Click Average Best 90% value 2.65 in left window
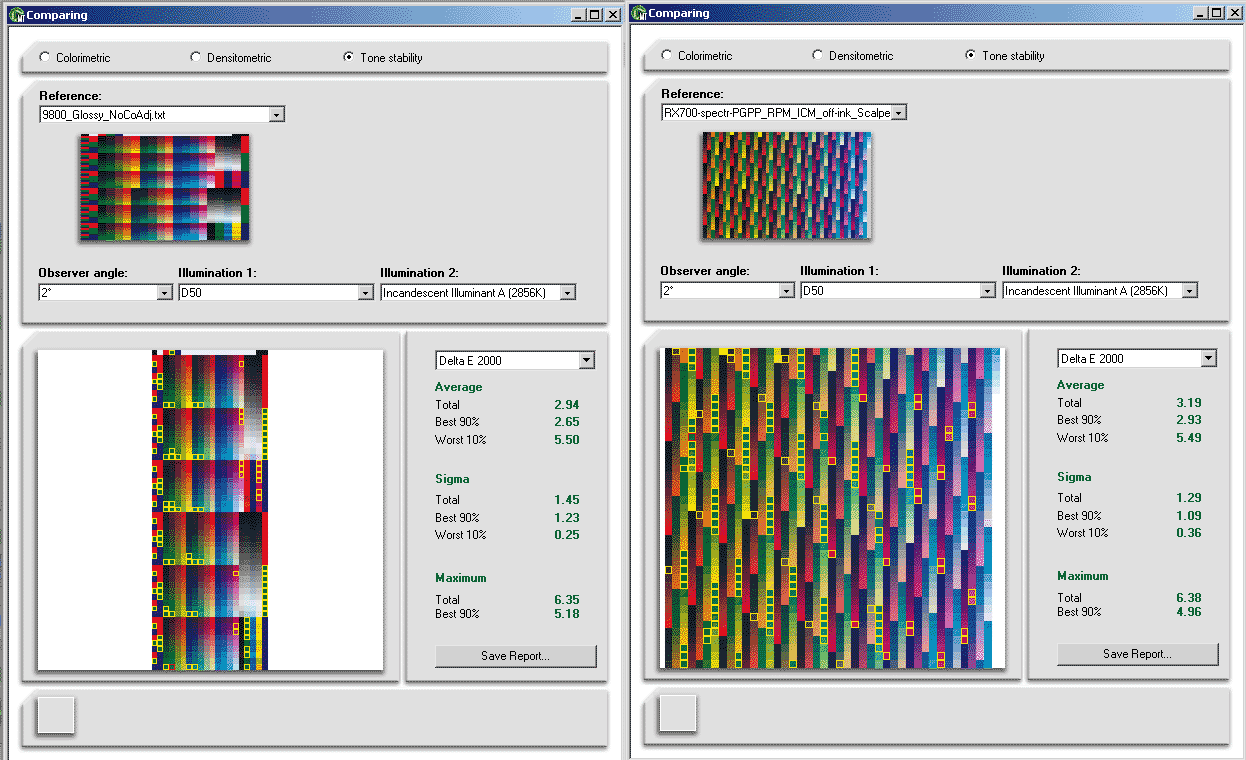Screen dimensions: 1246x760 [567, 422]
